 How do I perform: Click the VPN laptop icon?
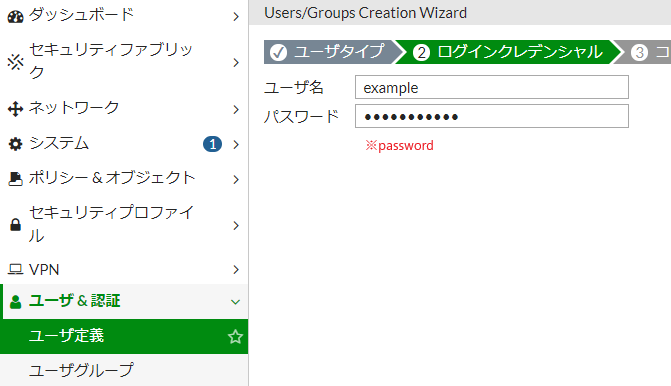15,269
